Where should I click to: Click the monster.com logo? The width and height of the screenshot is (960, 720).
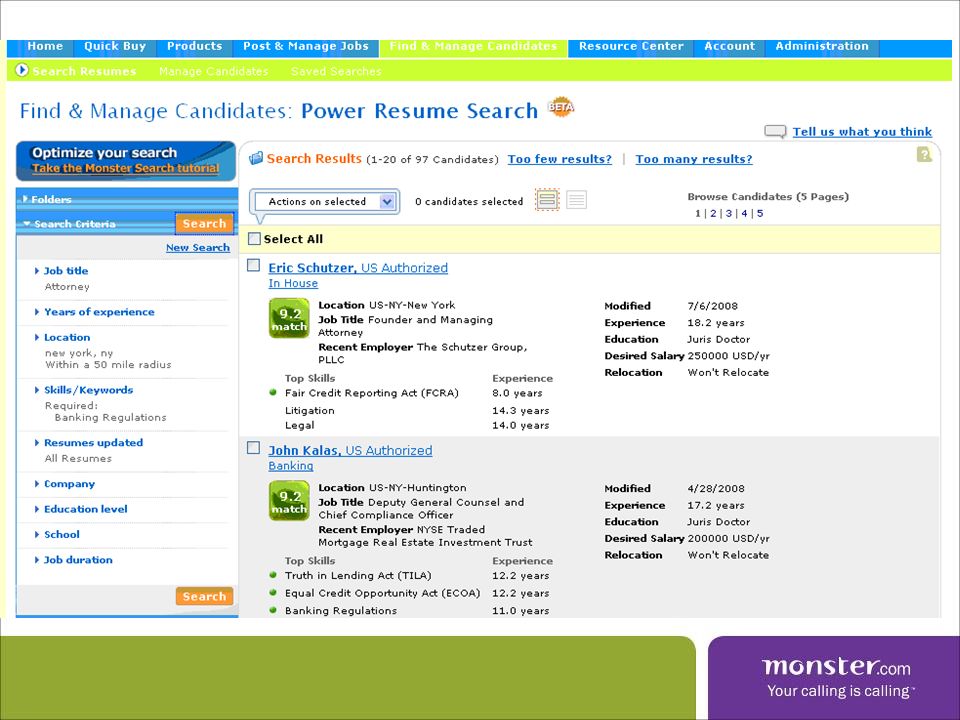[x=836, y=666]
